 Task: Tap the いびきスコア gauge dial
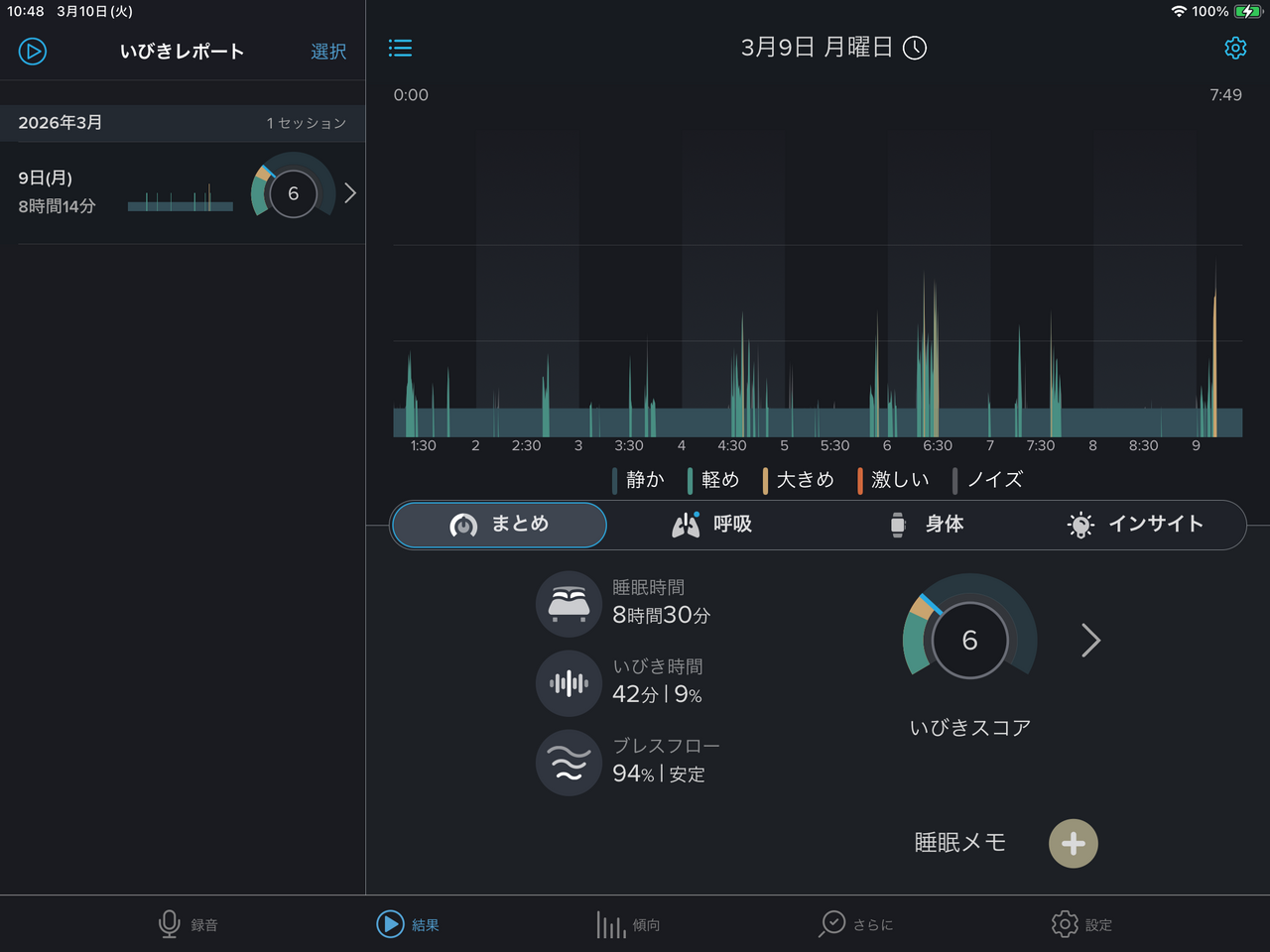click(969, 640)
